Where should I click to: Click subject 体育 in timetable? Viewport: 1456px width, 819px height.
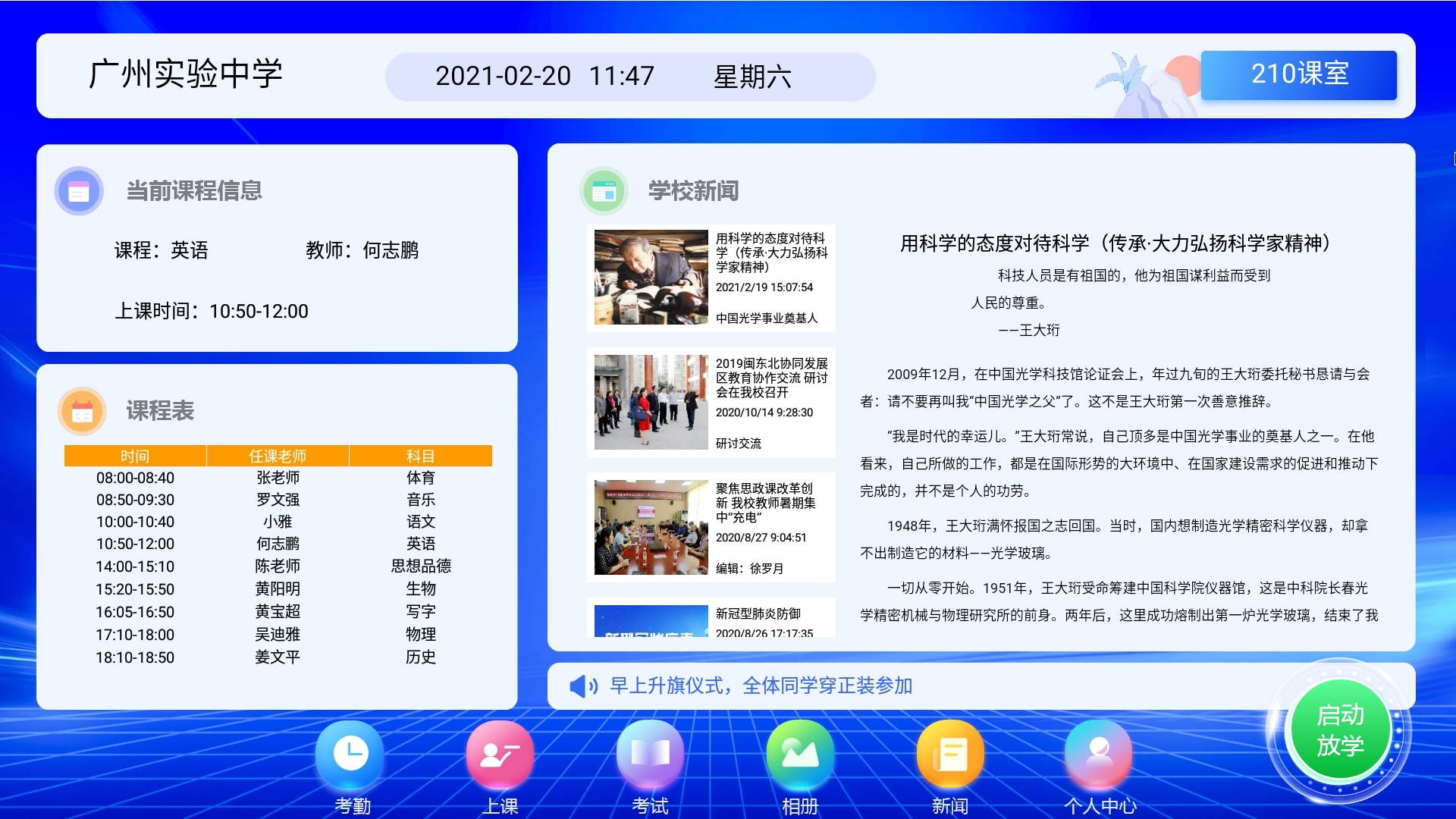click(421, 478)
